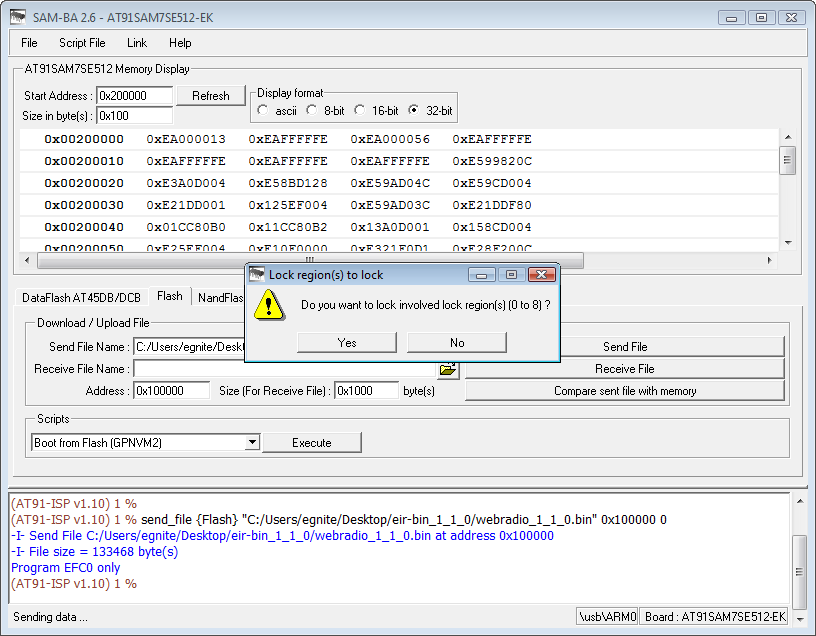Click the \usb\ARM0 status bar entry

(x=607, y=617)
